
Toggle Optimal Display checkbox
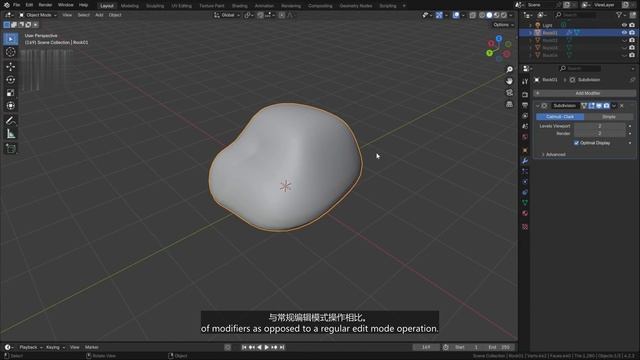coord(576,143)
